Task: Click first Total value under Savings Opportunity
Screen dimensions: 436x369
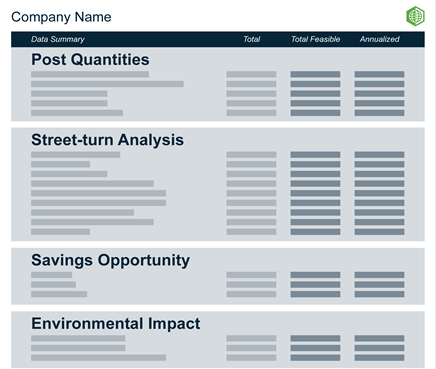Action: click(x=251, y=275)
